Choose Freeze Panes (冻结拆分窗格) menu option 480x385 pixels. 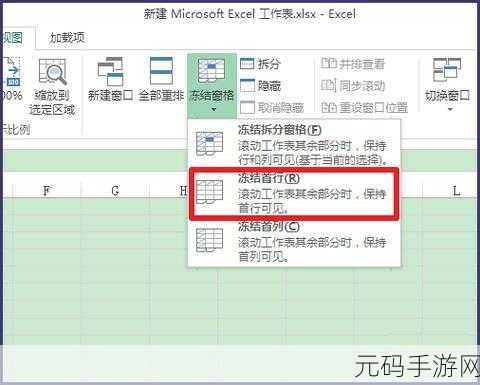point(294,144)
